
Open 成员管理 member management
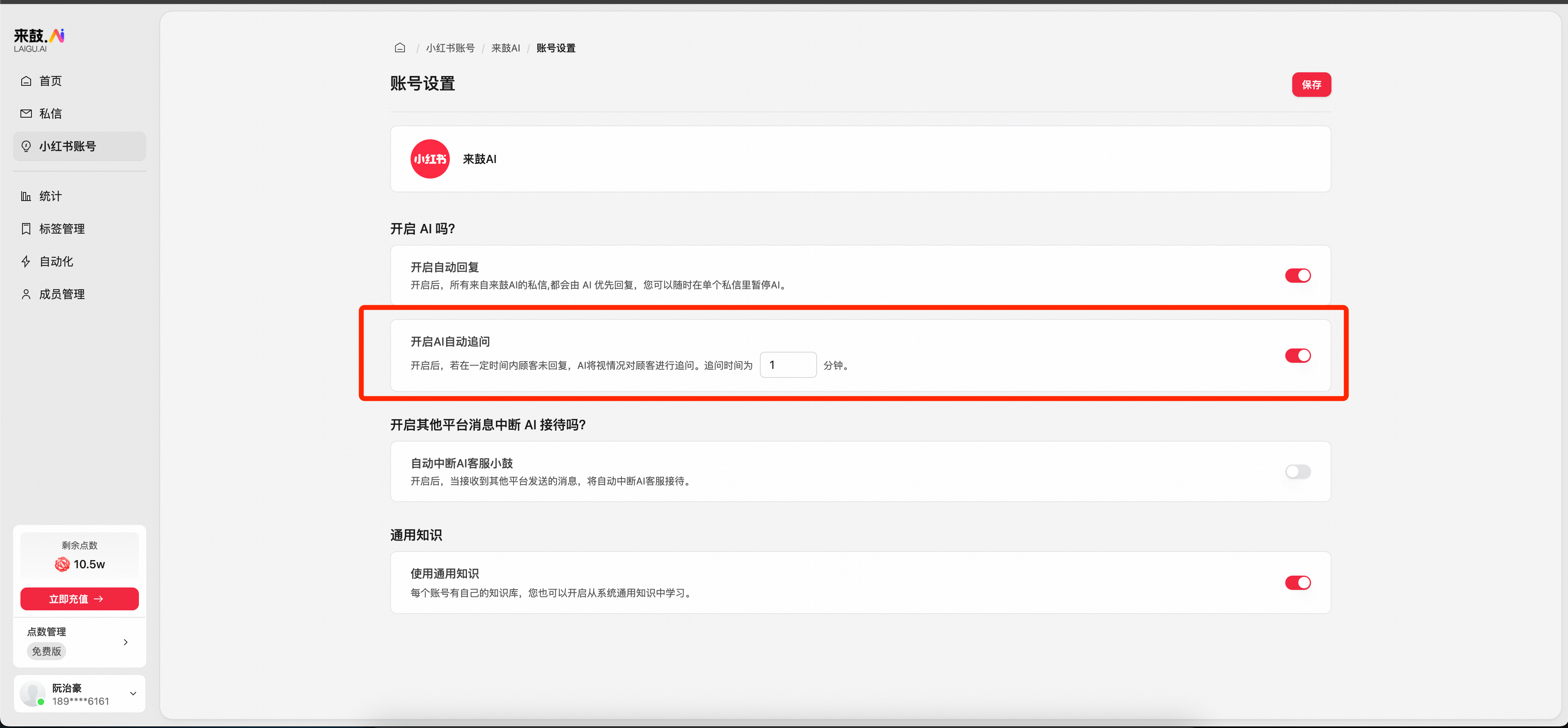pos(63,294)
